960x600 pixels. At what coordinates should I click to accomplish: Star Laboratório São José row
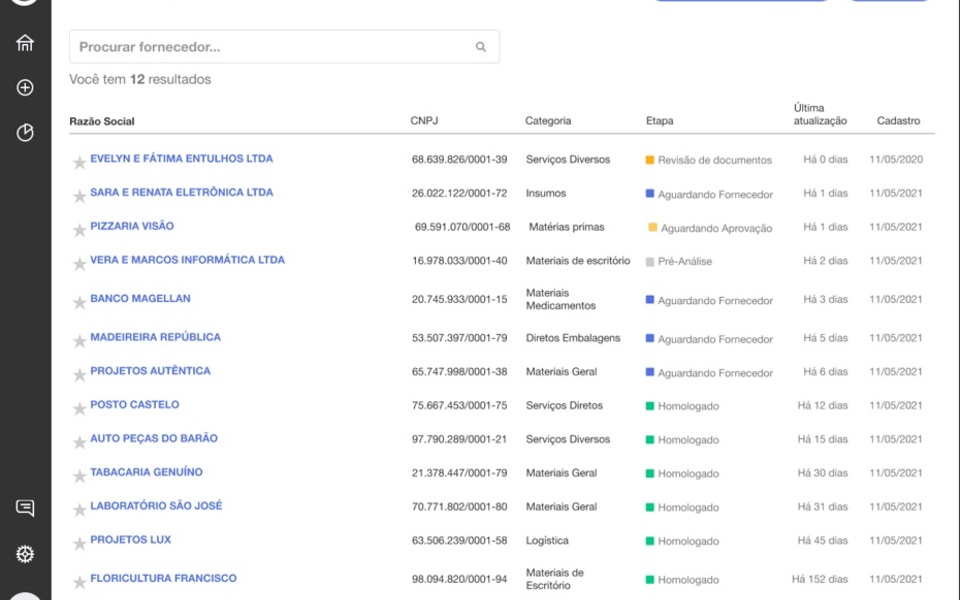[x=79, y=509]
